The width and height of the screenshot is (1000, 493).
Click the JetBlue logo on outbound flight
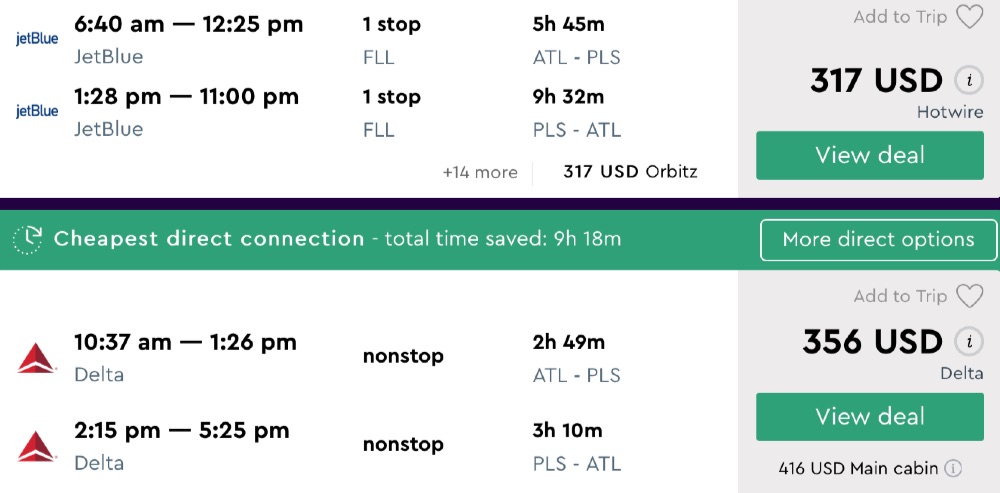click(x=37, y=39)
